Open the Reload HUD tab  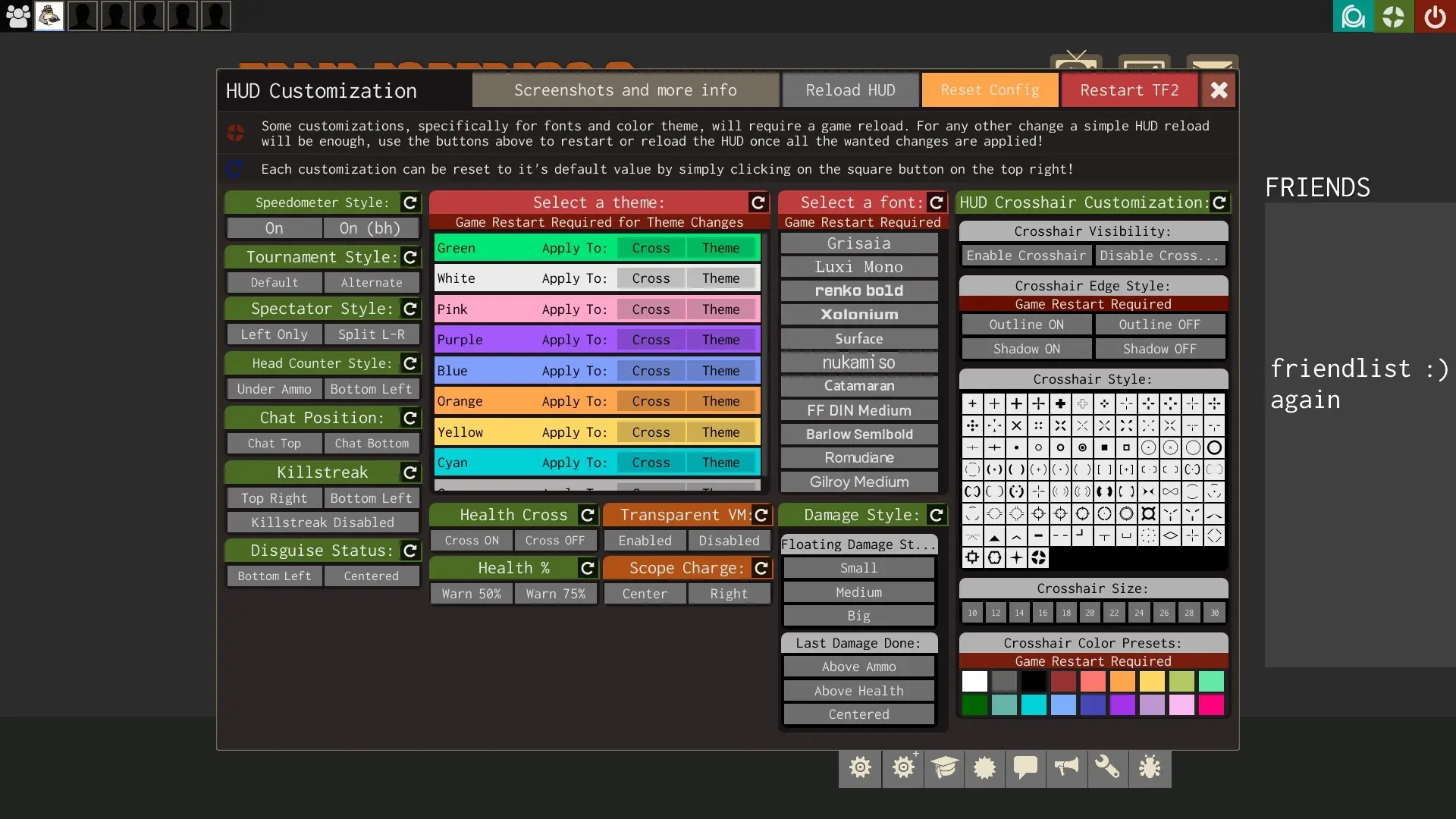[850, 89]
